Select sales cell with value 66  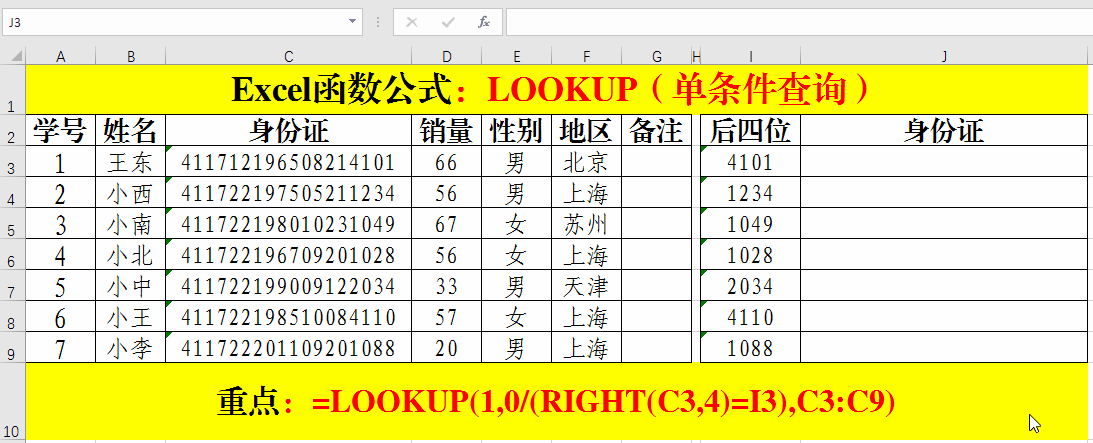[x=447, y=162]
